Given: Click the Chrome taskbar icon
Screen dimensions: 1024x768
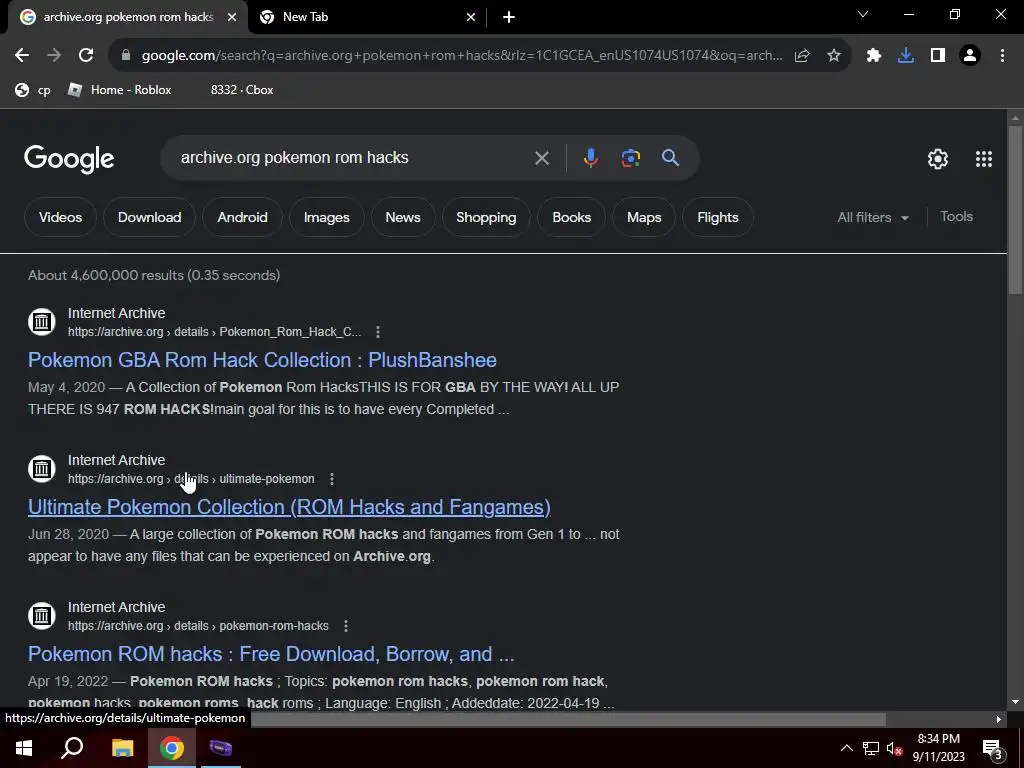Looking at the screenshot, I should point(172,748).
